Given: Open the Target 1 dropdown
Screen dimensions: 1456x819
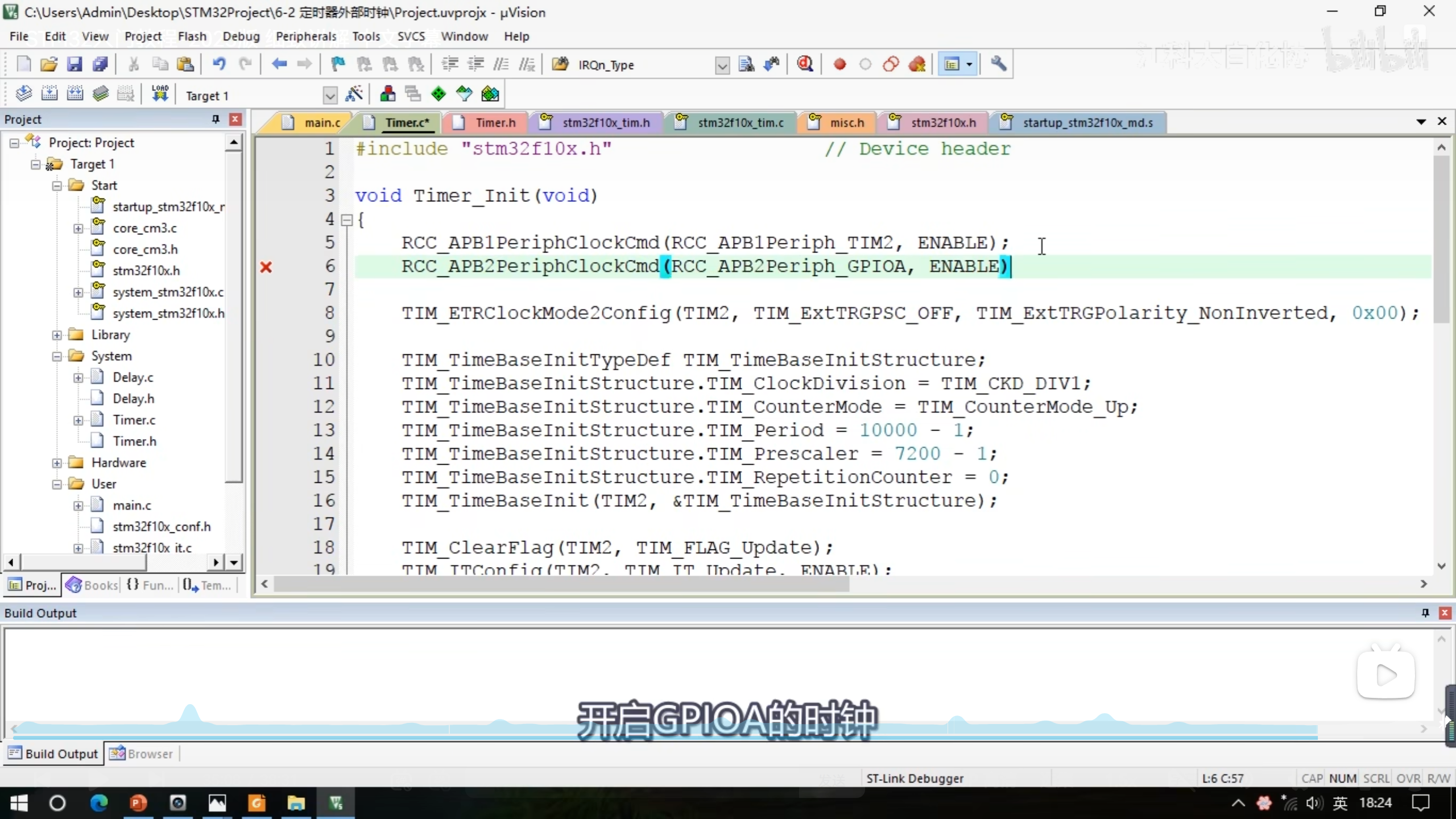Looking at the screenshot, I should point(329,96).
